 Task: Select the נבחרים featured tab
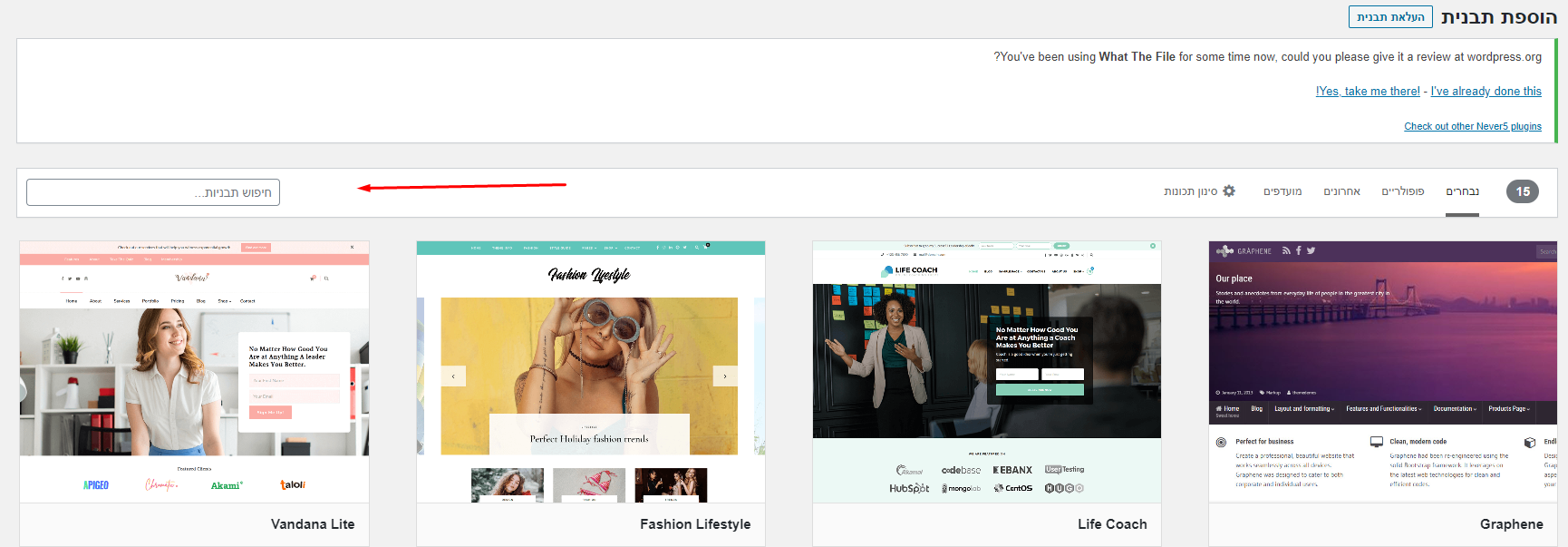1462,191
